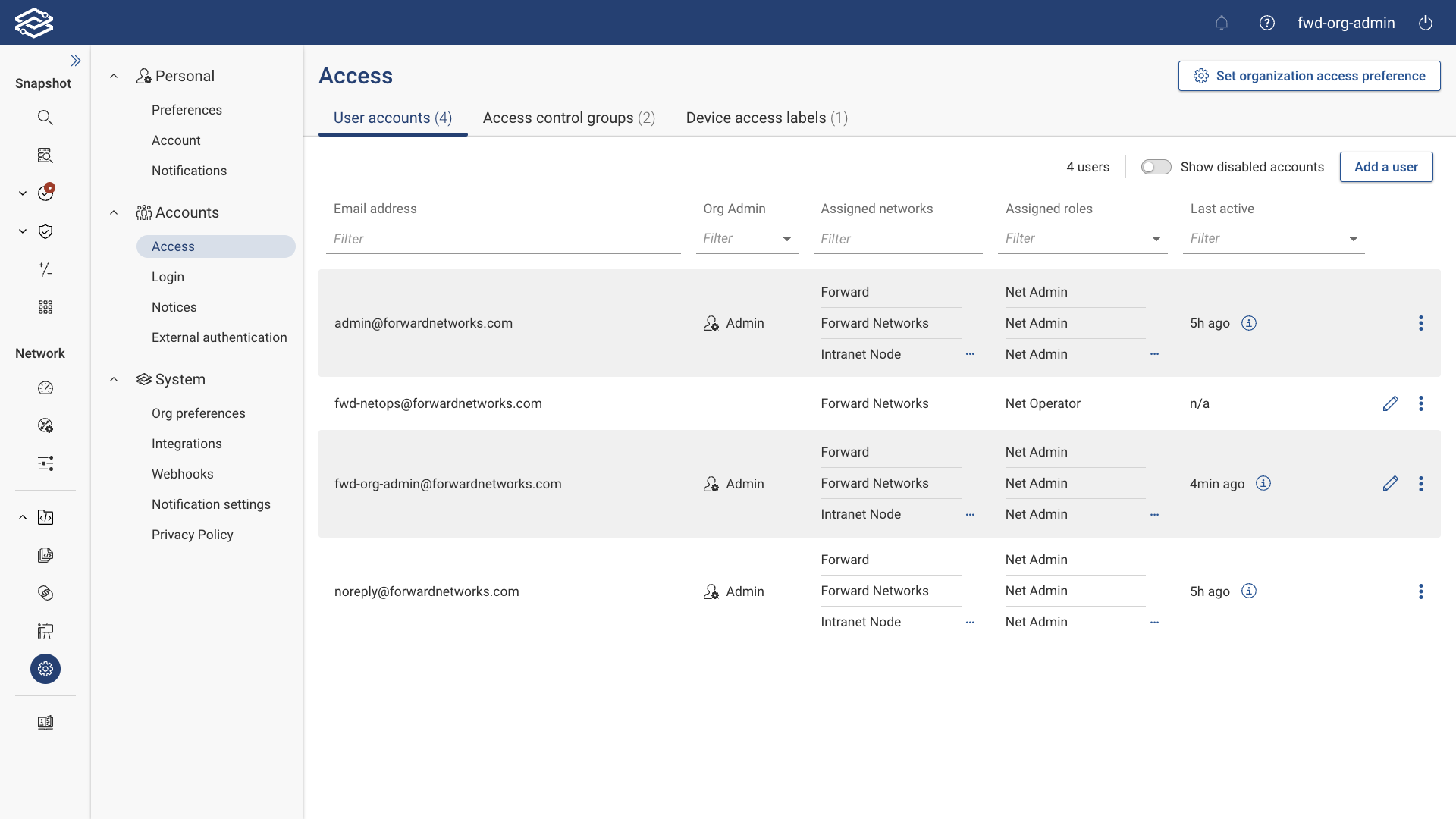Click the Checks icon with red badge
This screenshot has width=1456, height=819.
tap(45, 193)
